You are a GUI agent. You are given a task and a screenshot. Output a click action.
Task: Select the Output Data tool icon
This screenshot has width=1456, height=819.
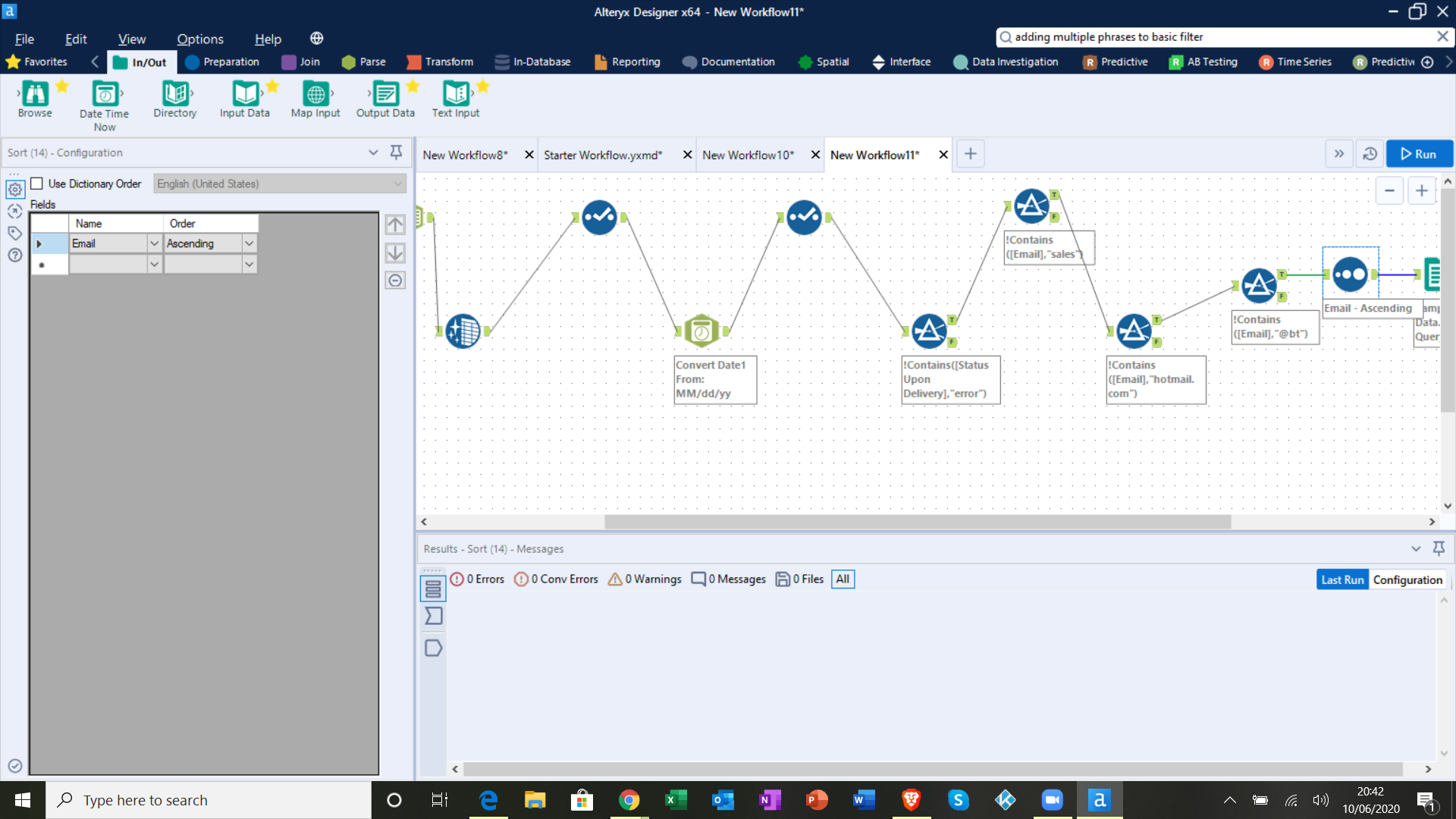[x=385, y=94]
